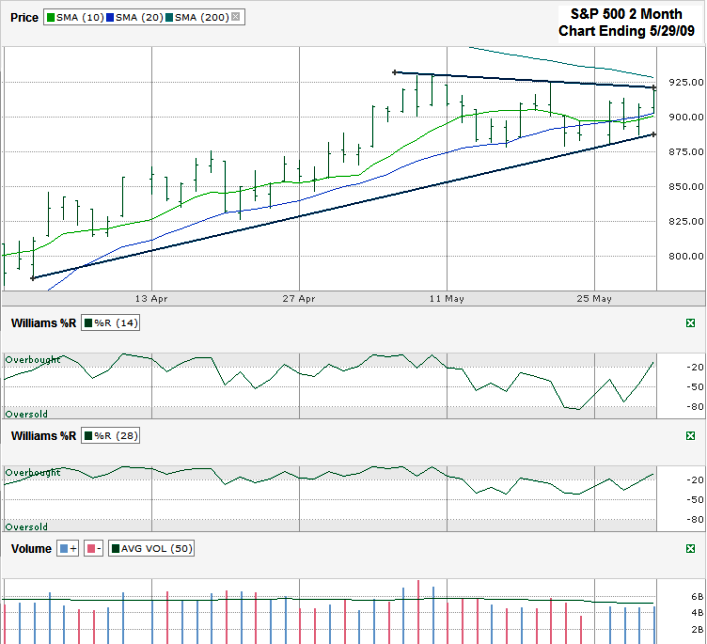This screenshot has width=707, height=644.
Task: Click the Williams %R title above %R (14)
Action: 43,323
